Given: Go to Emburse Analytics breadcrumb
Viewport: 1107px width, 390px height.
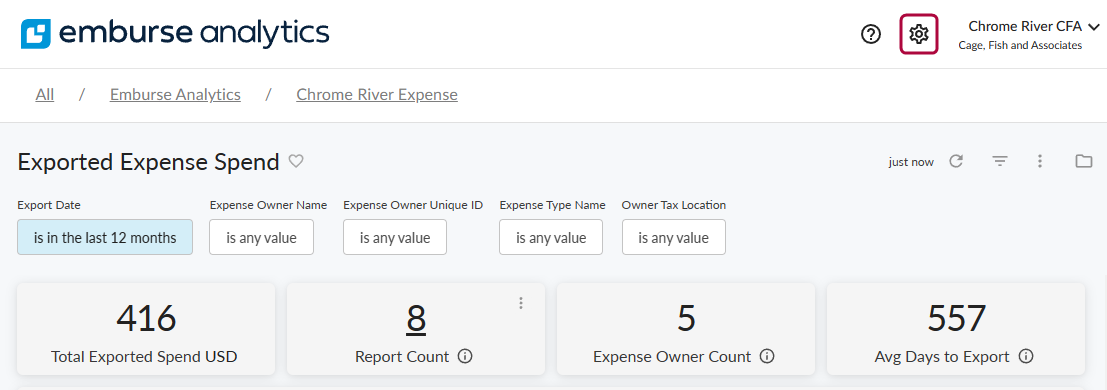Looking at the screenshot, I should (175, 95).
